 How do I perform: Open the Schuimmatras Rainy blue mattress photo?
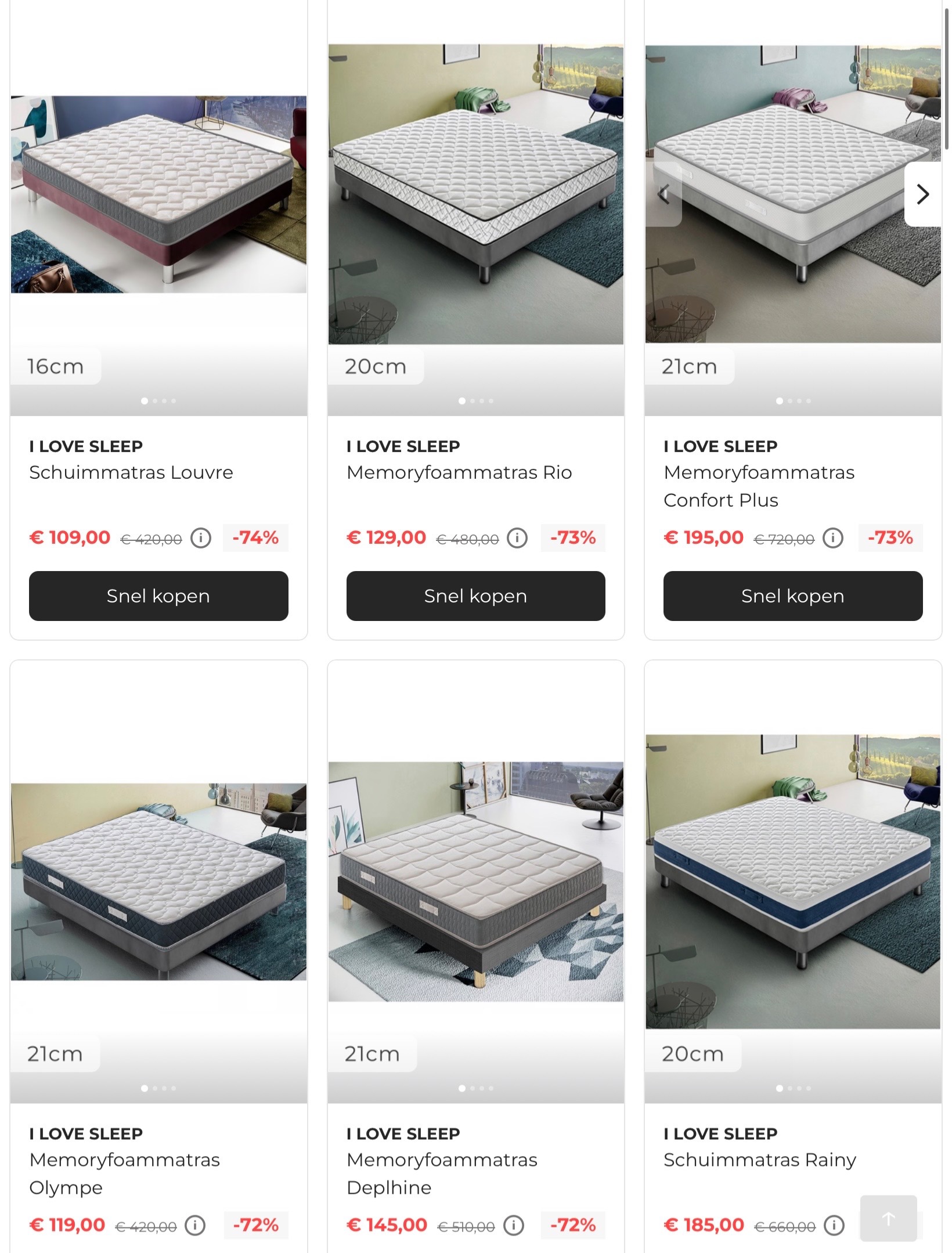pos(793,882)
